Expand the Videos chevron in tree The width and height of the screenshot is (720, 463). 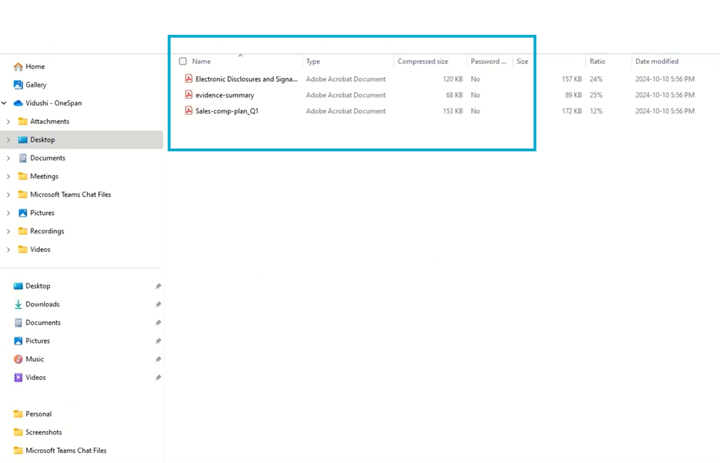(8, 249)
